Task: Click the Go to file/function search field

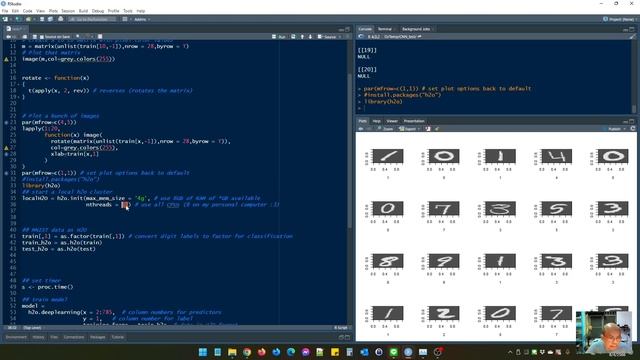Action: [x=92, y=19]
